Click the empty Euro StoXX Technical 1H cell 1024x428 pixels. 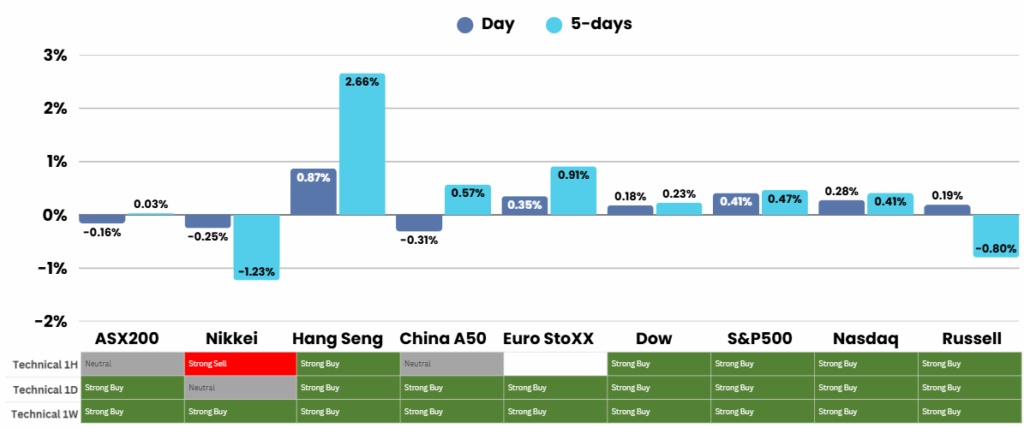pos(555,363)
